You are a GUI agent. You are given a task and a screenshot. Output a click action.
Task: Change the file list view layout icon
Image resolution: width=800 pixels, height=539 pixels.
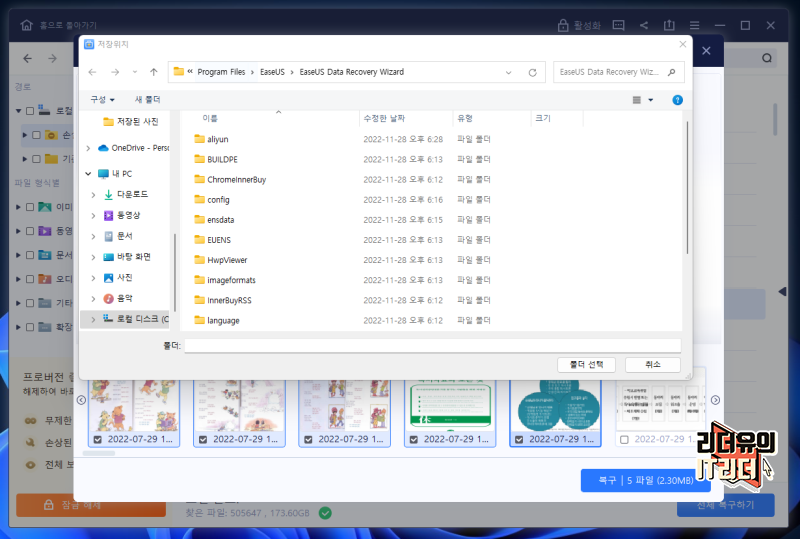[637, 100]
